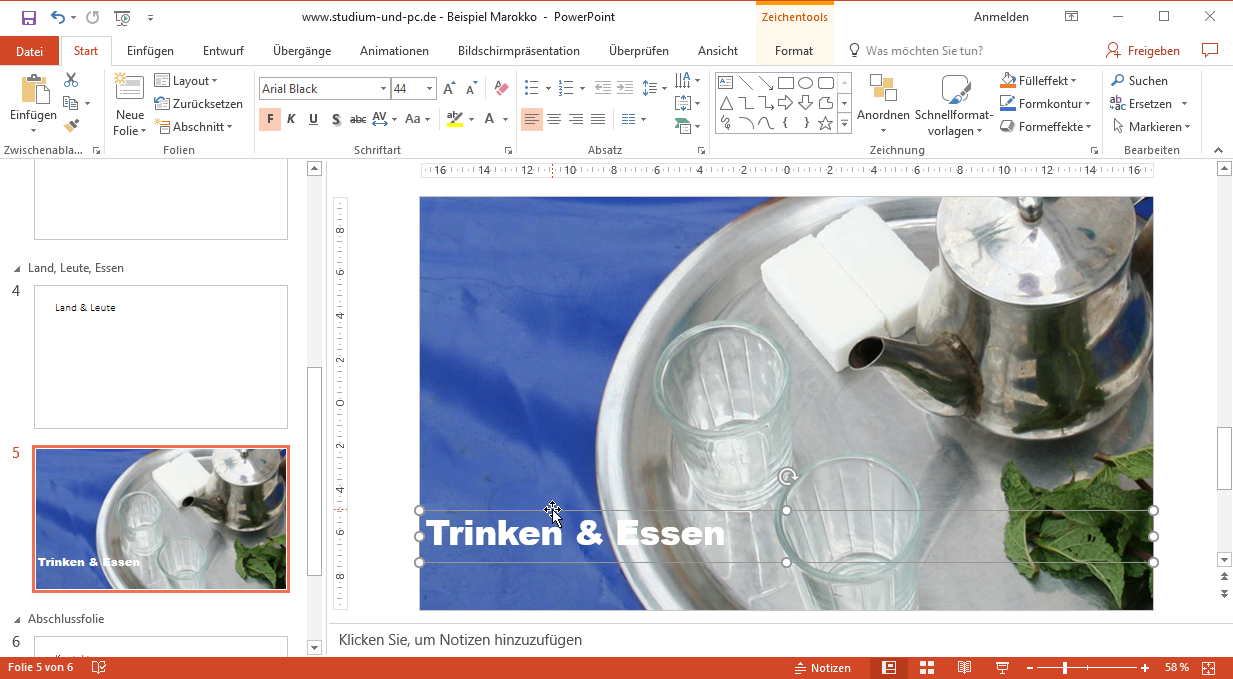The image size is (1233, 679).
Task: Fit slide to current window
Action: pos(1208,668)
